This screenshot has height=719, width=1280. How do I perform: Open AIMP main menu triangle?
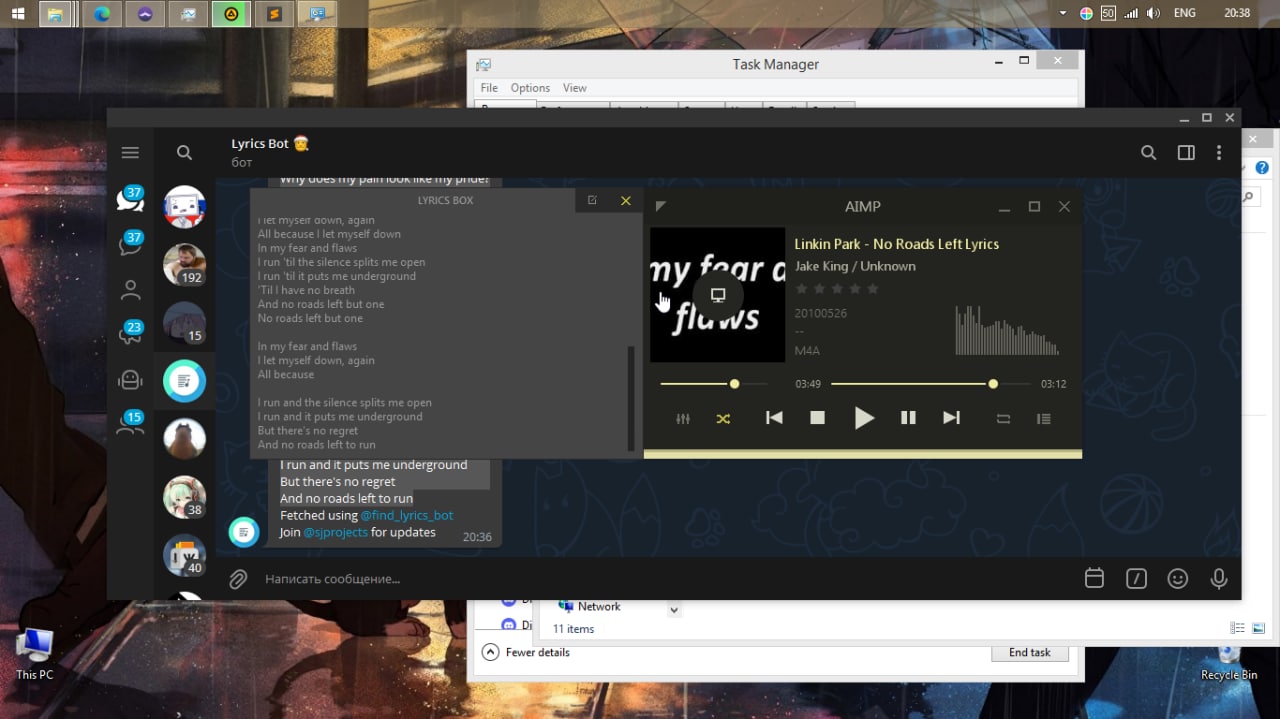[x=660, y=206]
